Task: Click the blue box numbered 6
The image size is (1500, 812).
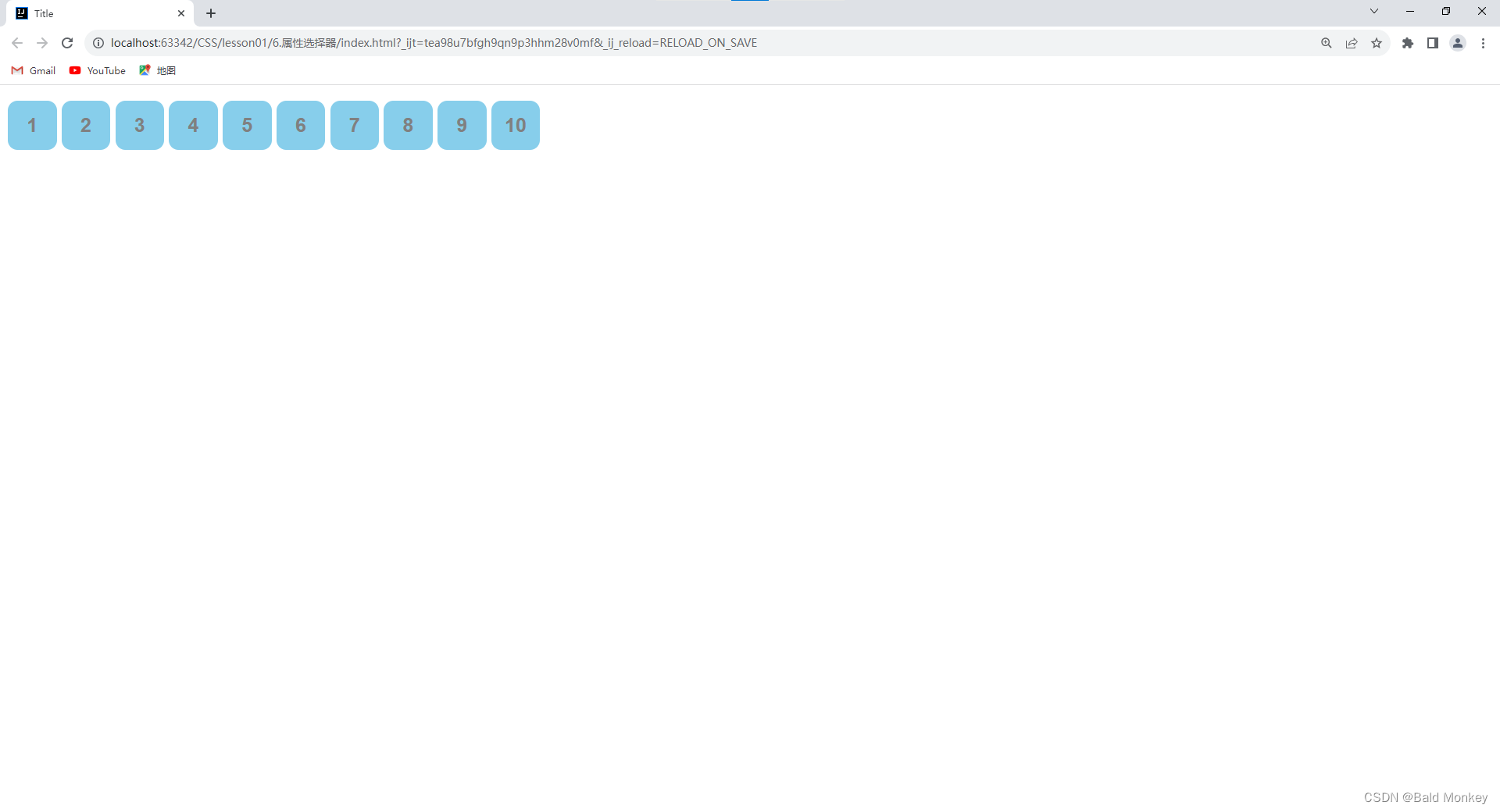Action: pyautogui.click(x=301, y=125)
